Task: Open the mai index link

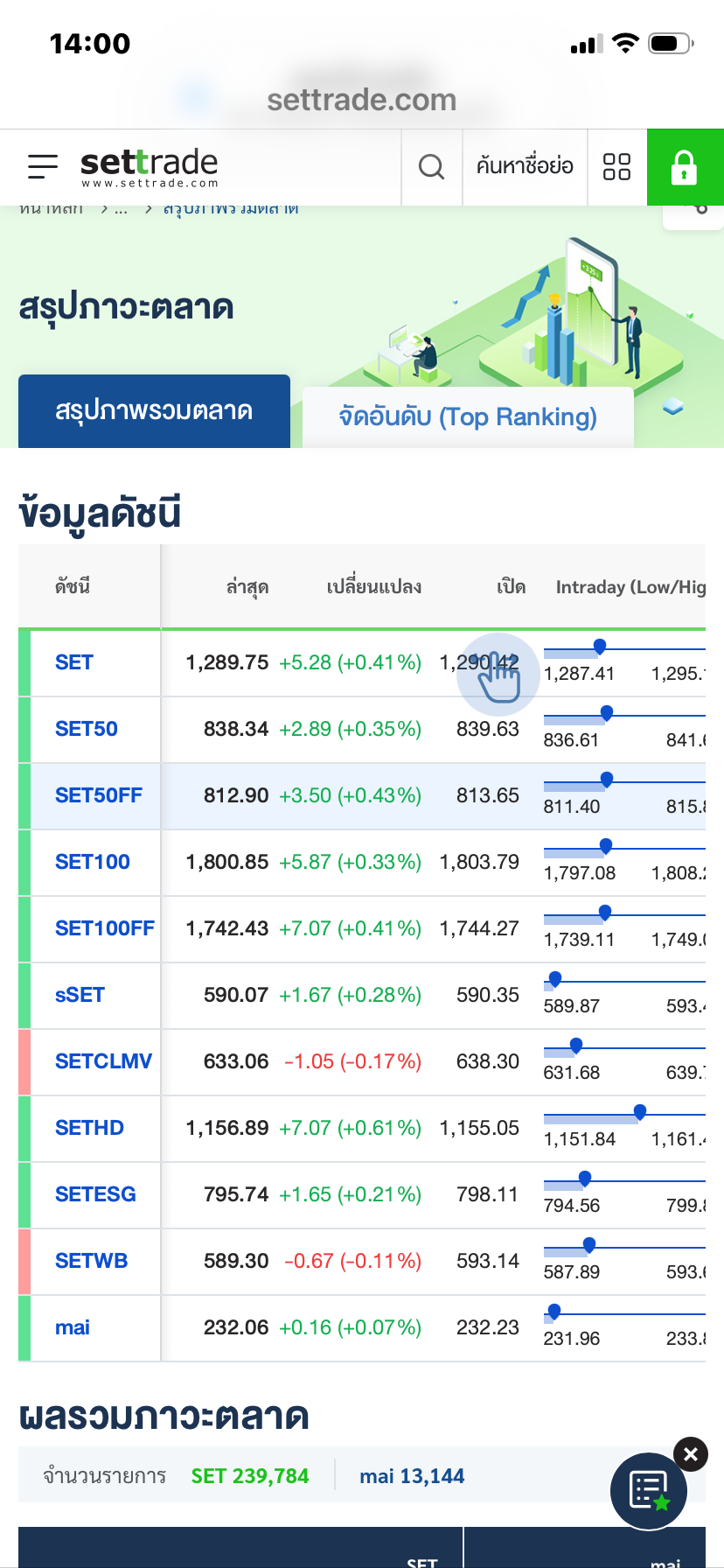Action: [73, 1327]
